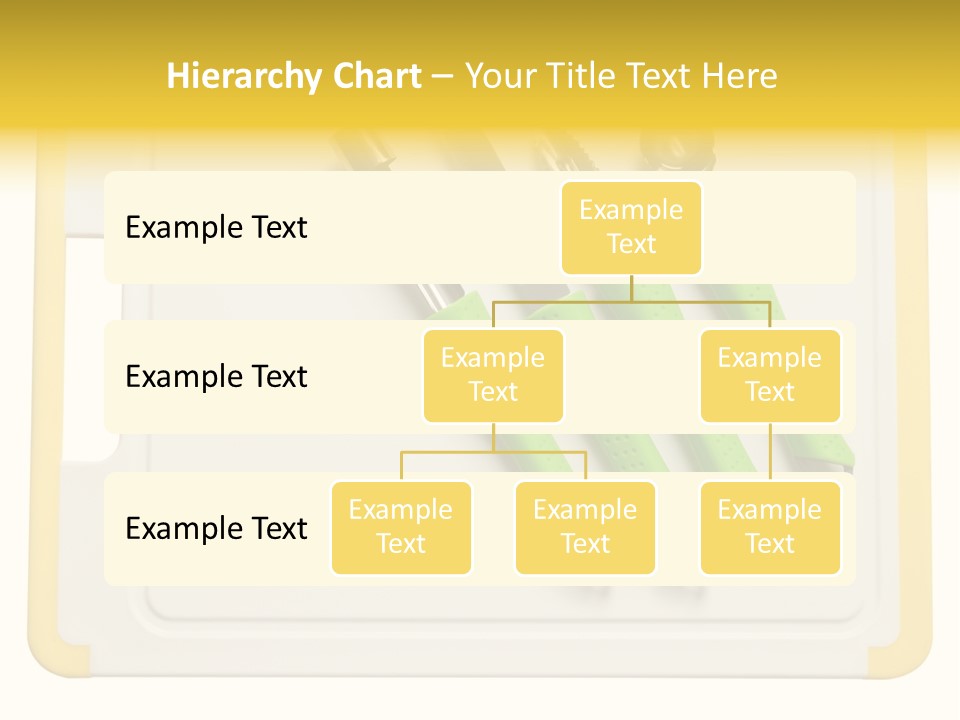Select the connector branching to bottom-left boxes

[x=493, y=451]
